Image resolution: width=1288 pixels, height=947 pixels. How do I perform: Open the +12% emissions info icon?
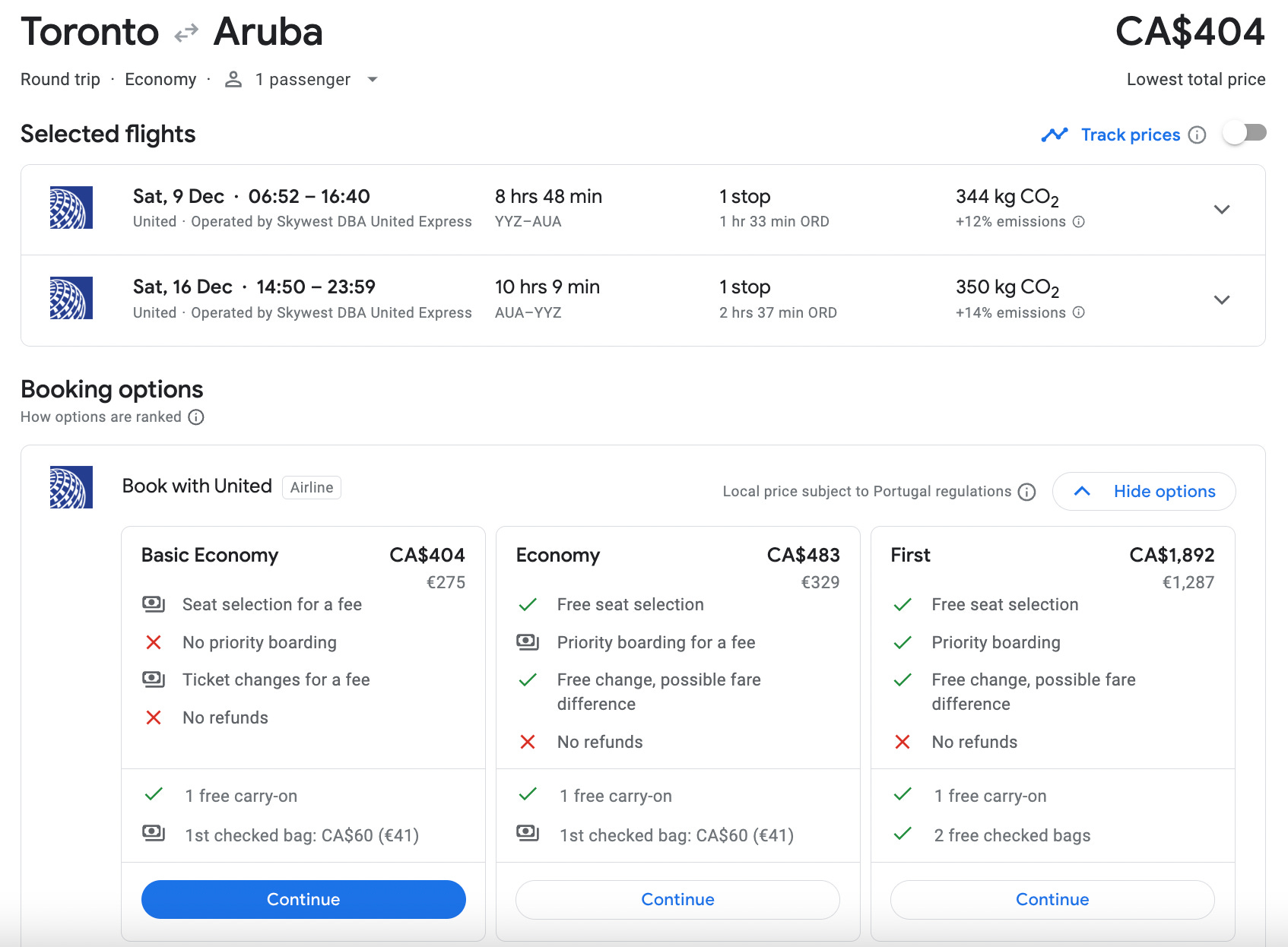click(x=1079, y=222)
